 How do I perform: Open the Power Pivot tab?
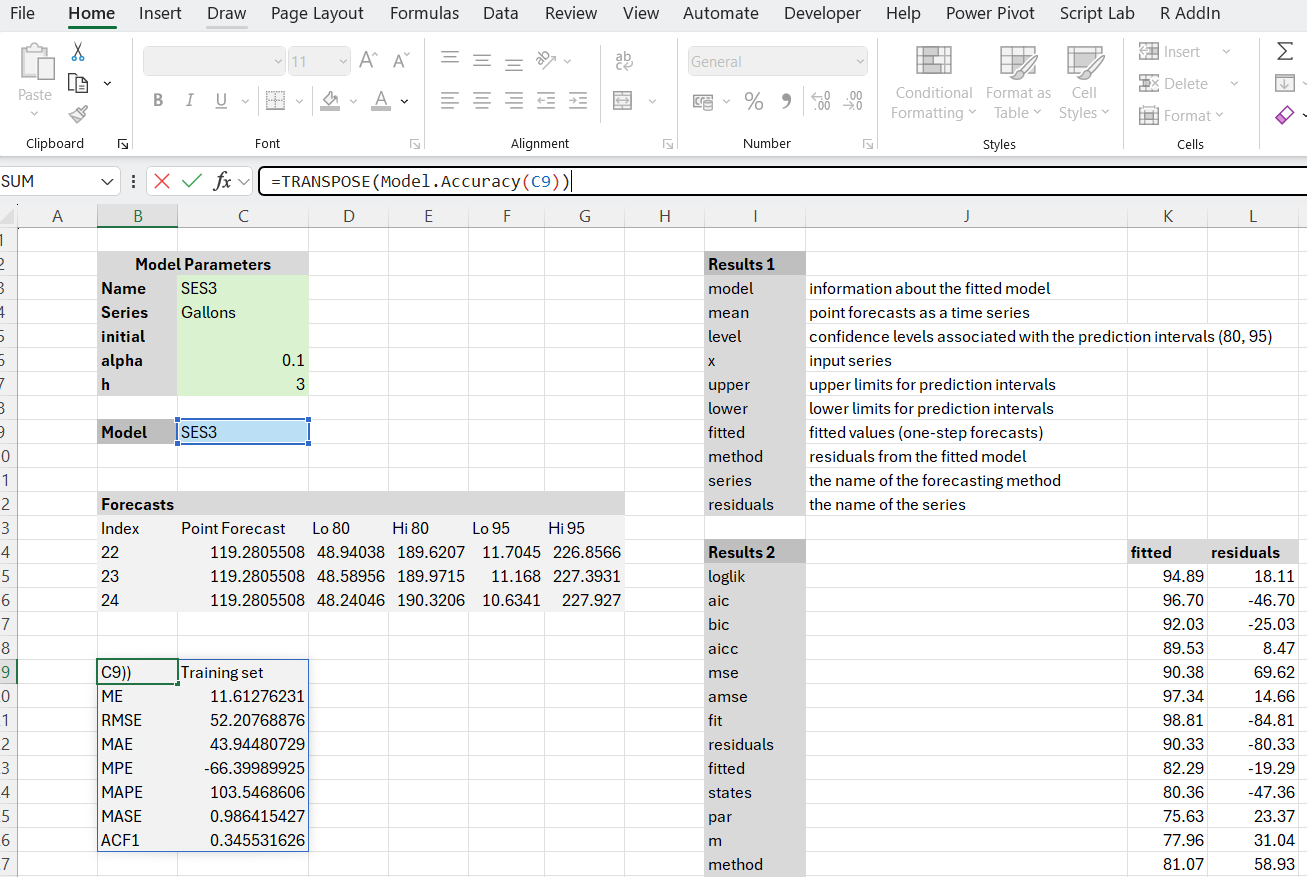[990, 13]
